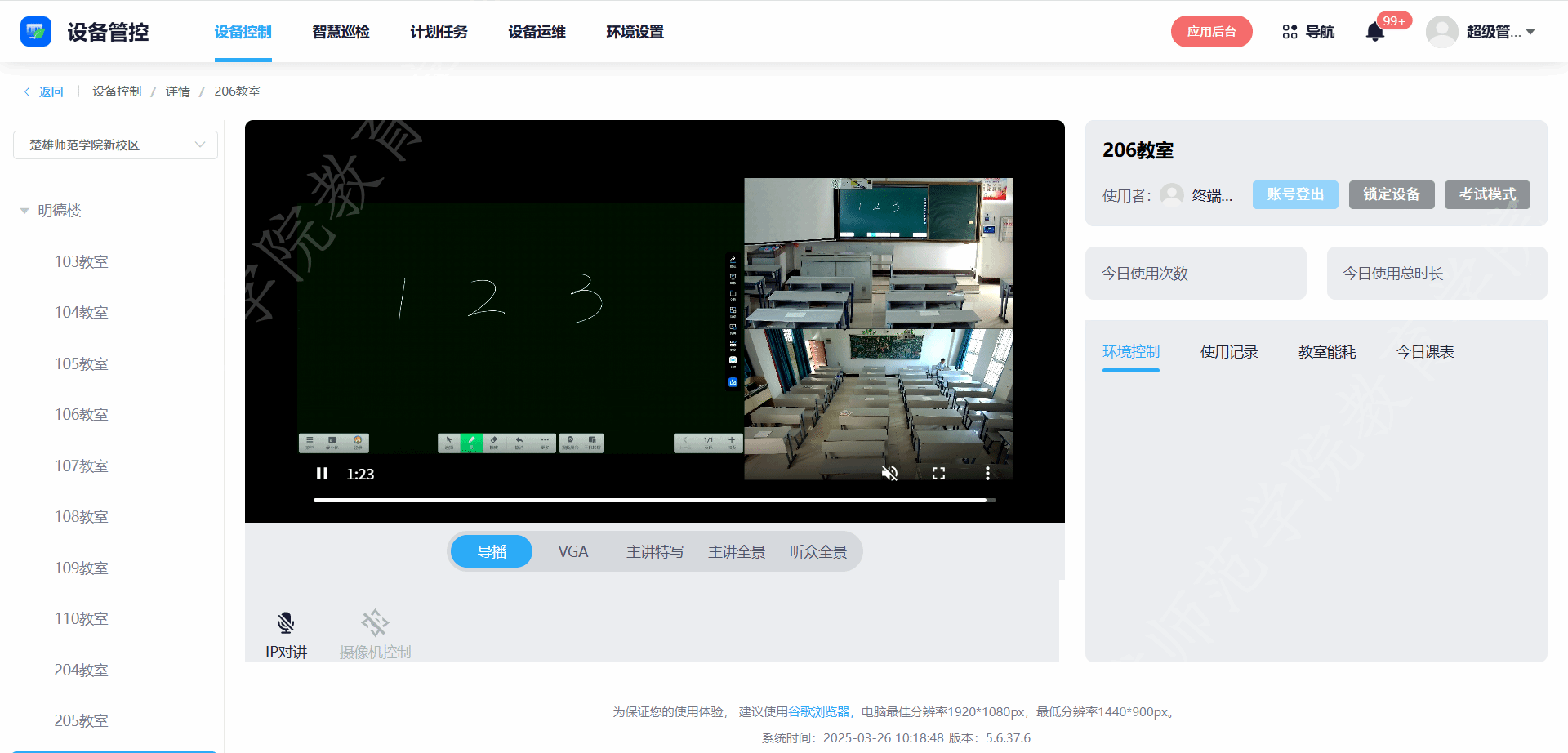
Task: Pause the classroom video playback
Action: (322, 474)
